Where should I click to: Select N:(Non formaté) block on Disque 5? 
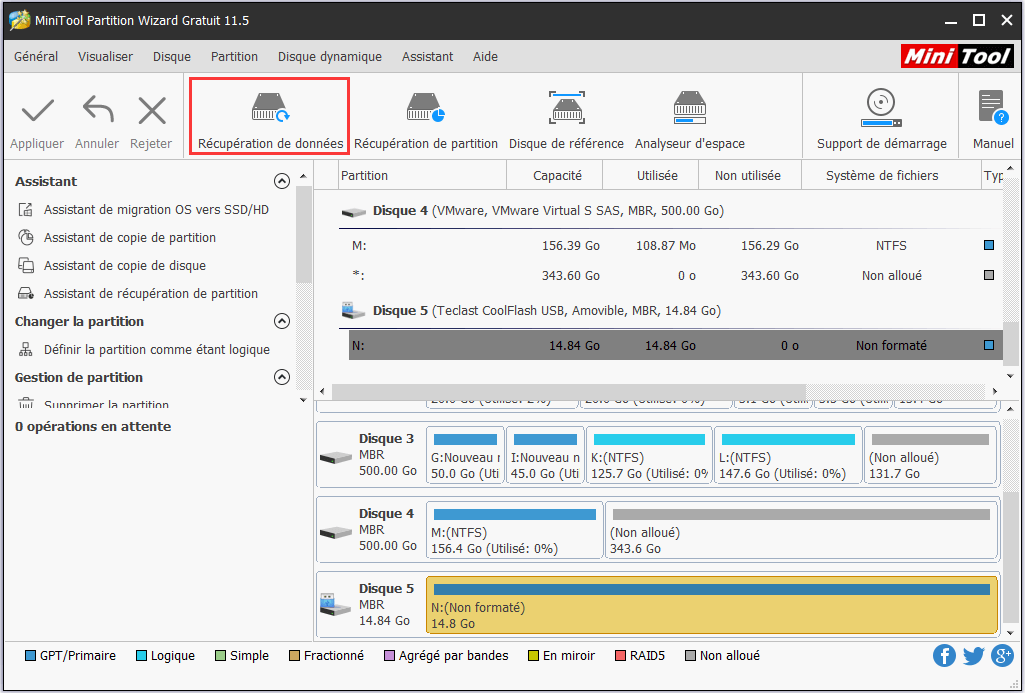pos(712,605)
